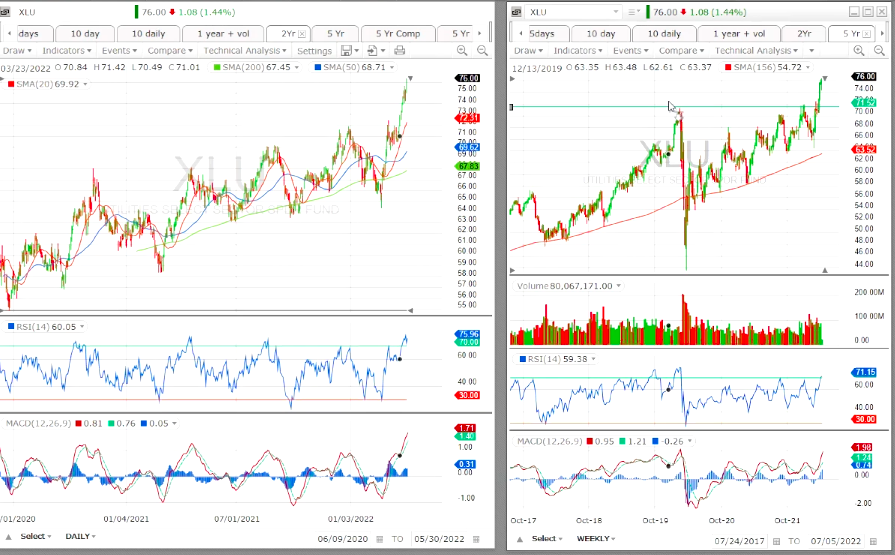Click the link icon beside XLU in the right chart
This screenshot has width=895, height=555.
point(516,11)
